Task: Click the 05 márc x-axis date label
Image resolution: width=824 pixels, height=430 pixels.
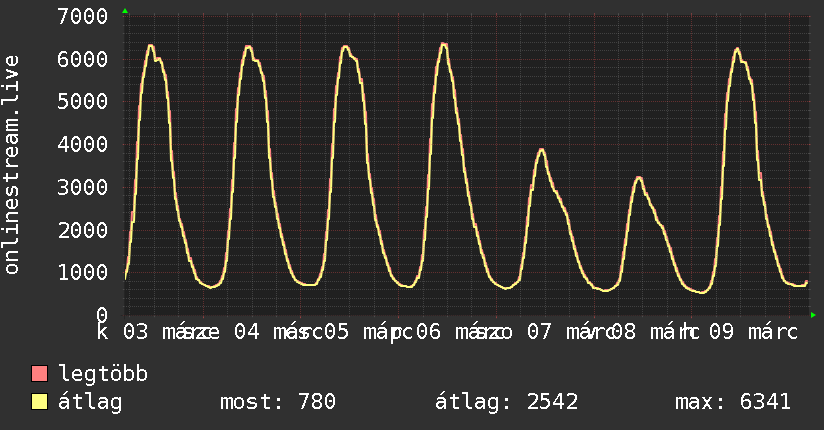Action: click(369, 332)
